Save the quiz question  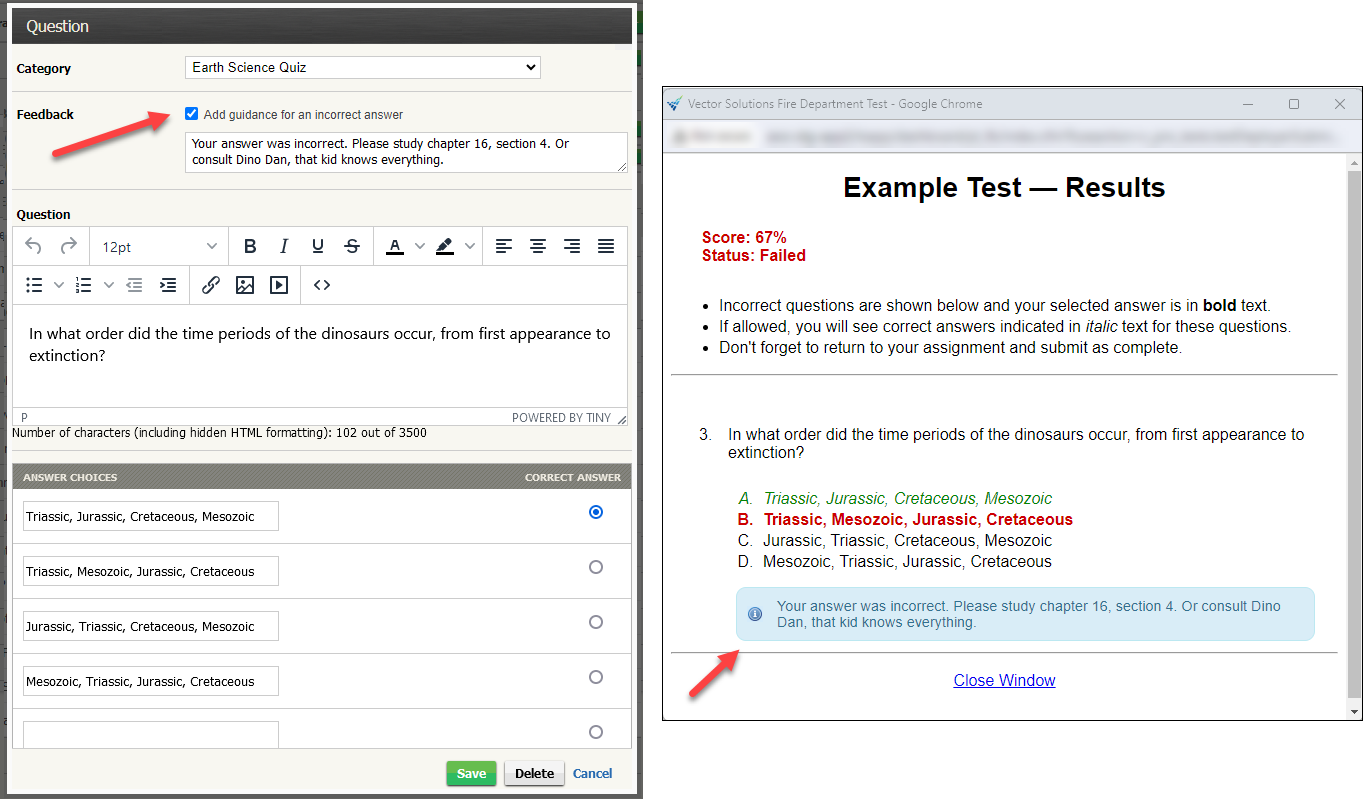(470, 773)
